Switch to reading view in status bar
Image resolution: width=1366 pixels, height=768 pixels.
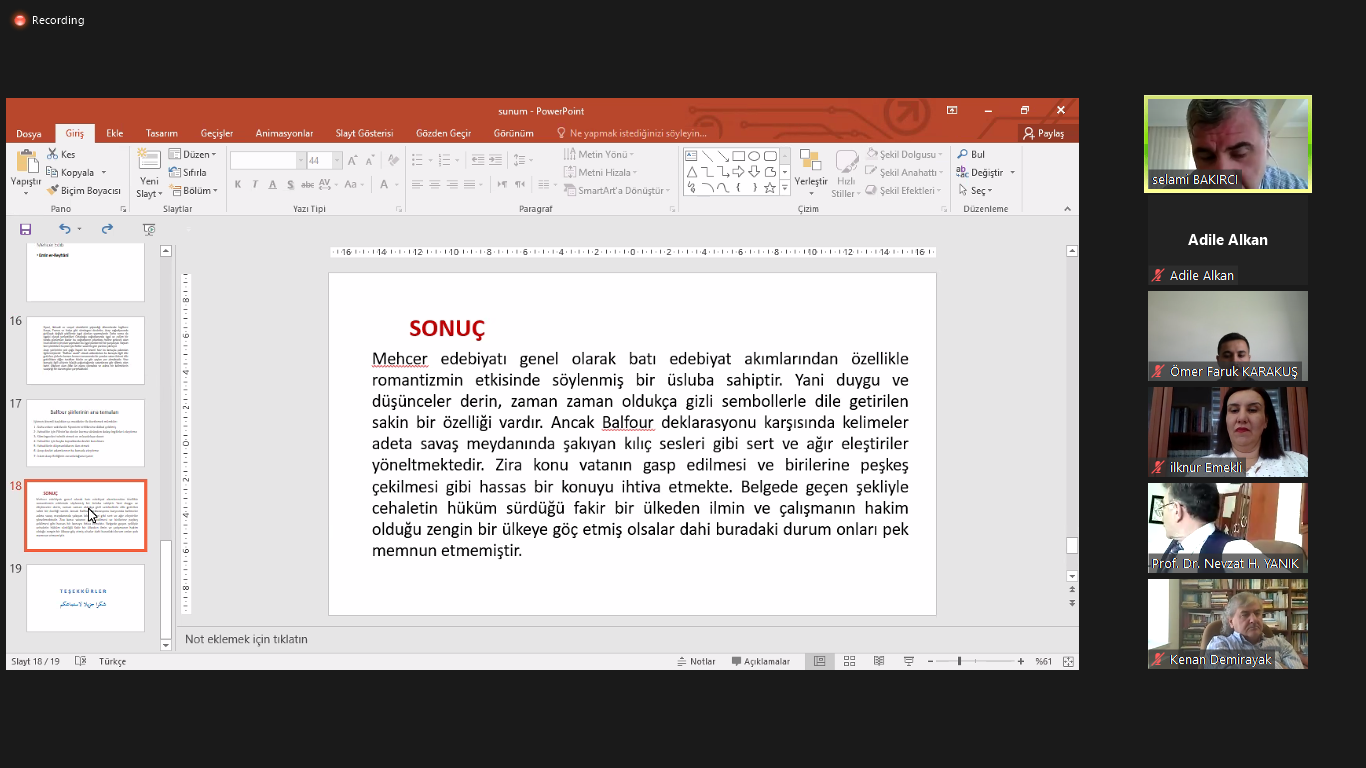click(x=879, y=661)
